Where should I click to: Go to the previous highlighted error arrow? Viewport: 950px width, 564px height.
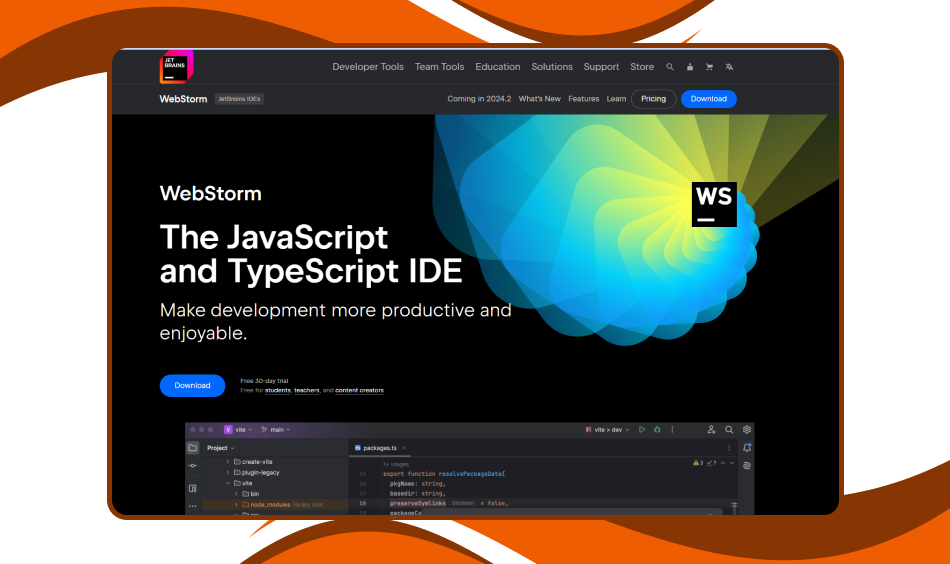pos(723,463)
